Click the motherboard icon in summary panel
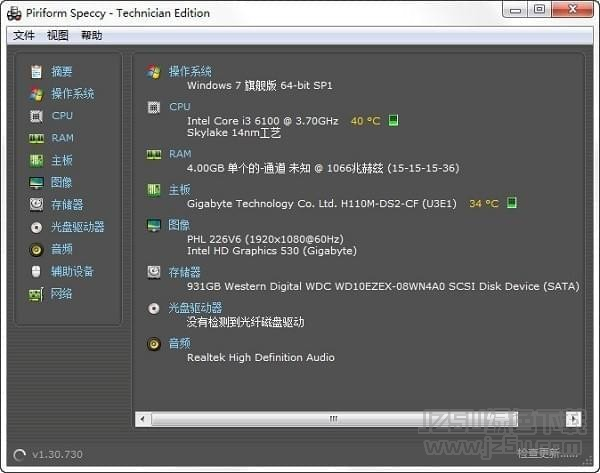 pos(154,190)
